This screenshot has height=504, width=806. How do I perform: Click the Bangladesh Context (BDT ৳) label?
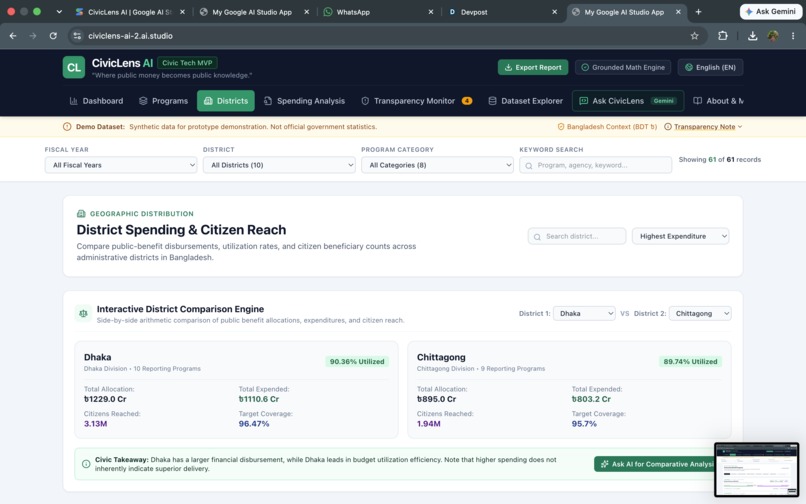(612, 127)
